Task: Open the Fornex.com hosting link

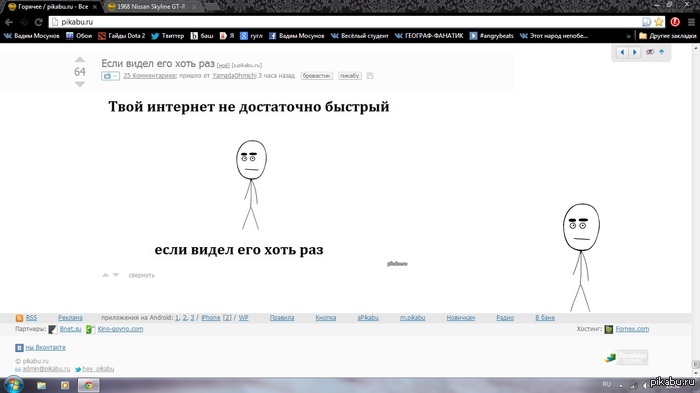Action: point(632,329)
